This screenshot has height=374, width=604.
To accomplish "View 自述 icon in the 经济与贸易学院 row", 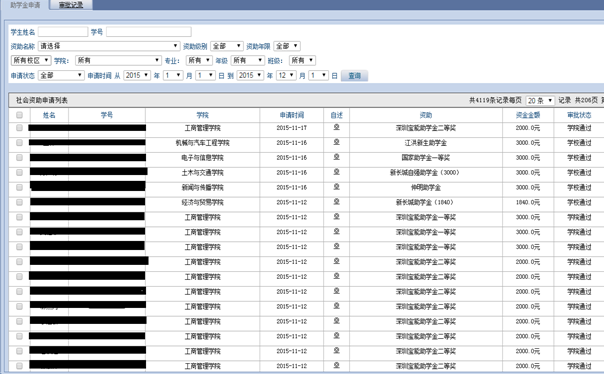I will point(336,202).
